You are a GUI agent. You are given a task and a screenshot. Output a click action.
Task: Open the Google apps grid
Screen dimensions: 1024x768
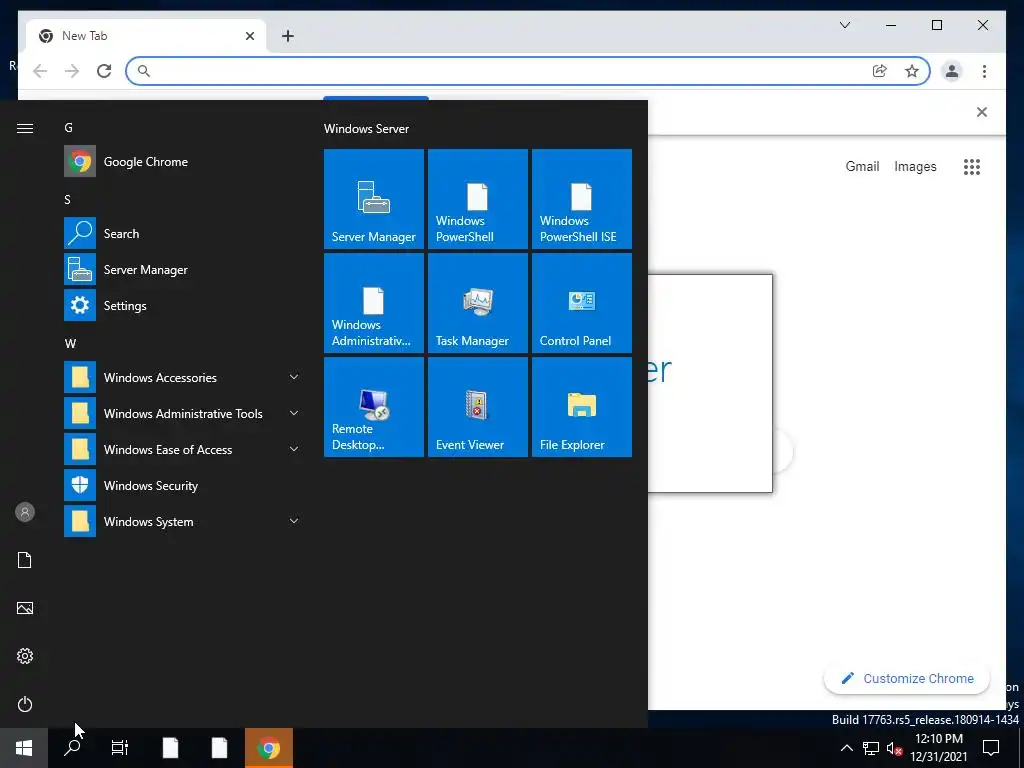click(972, 167)
